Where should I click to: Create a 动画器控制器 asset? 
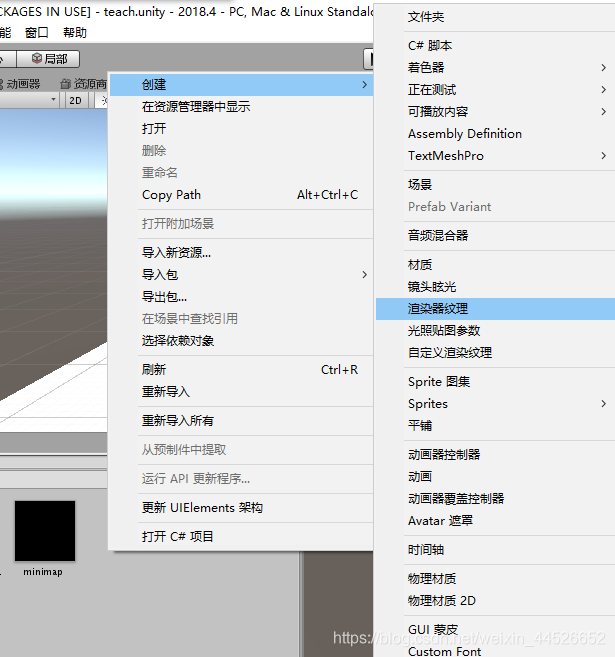click(x=495, y=455)
